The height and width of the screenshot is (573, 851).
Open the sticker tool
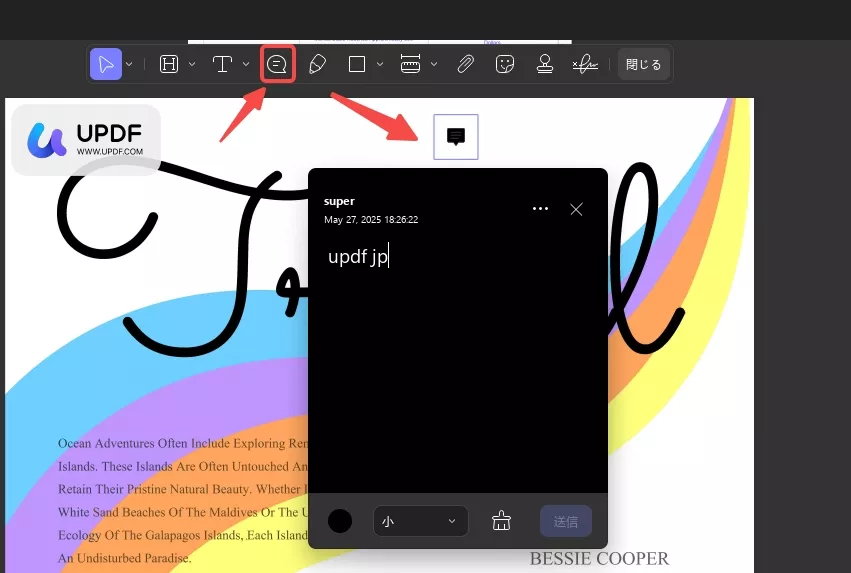(505, 64)
